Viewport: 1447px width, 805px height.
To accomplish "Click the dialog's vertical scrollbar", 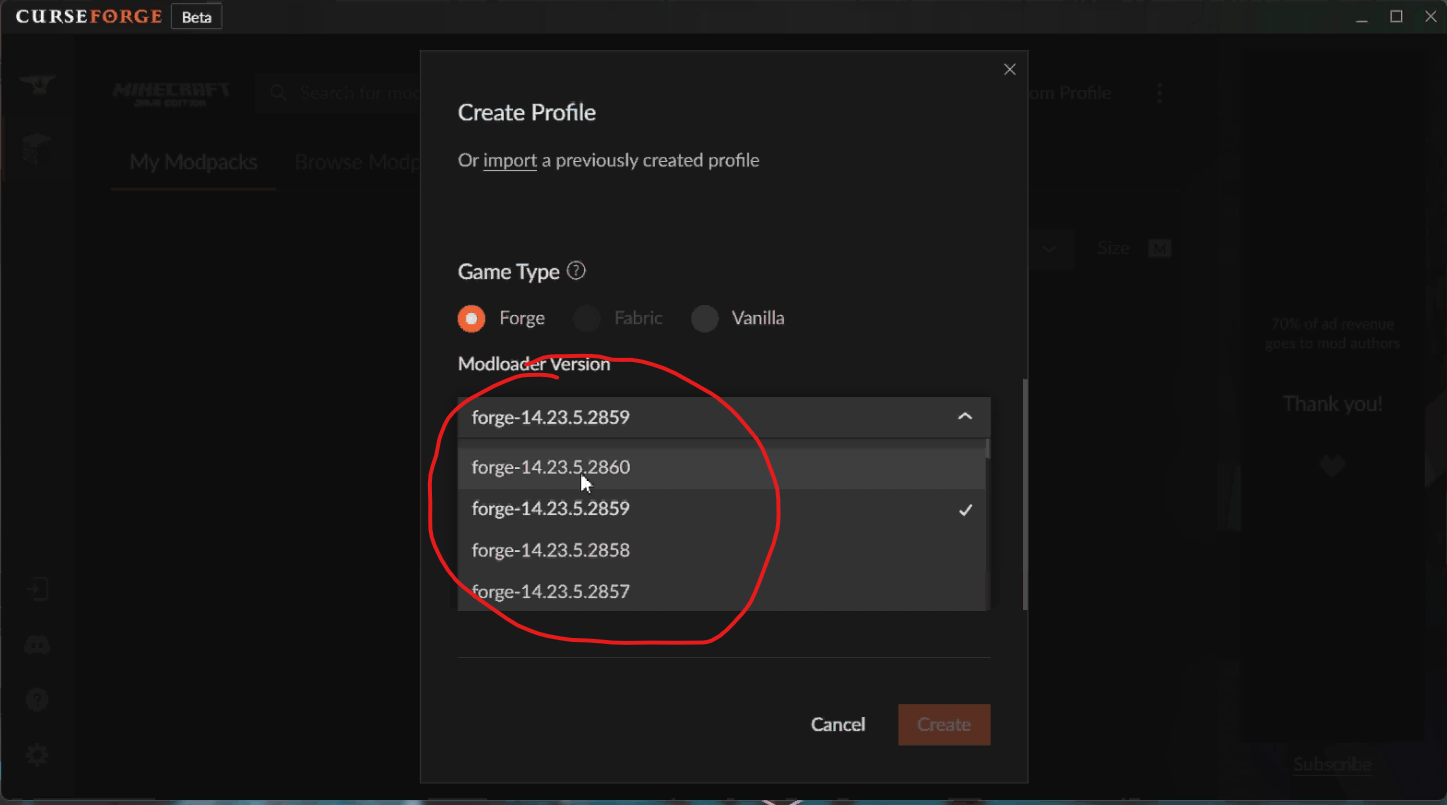I will coord(1024,494).
